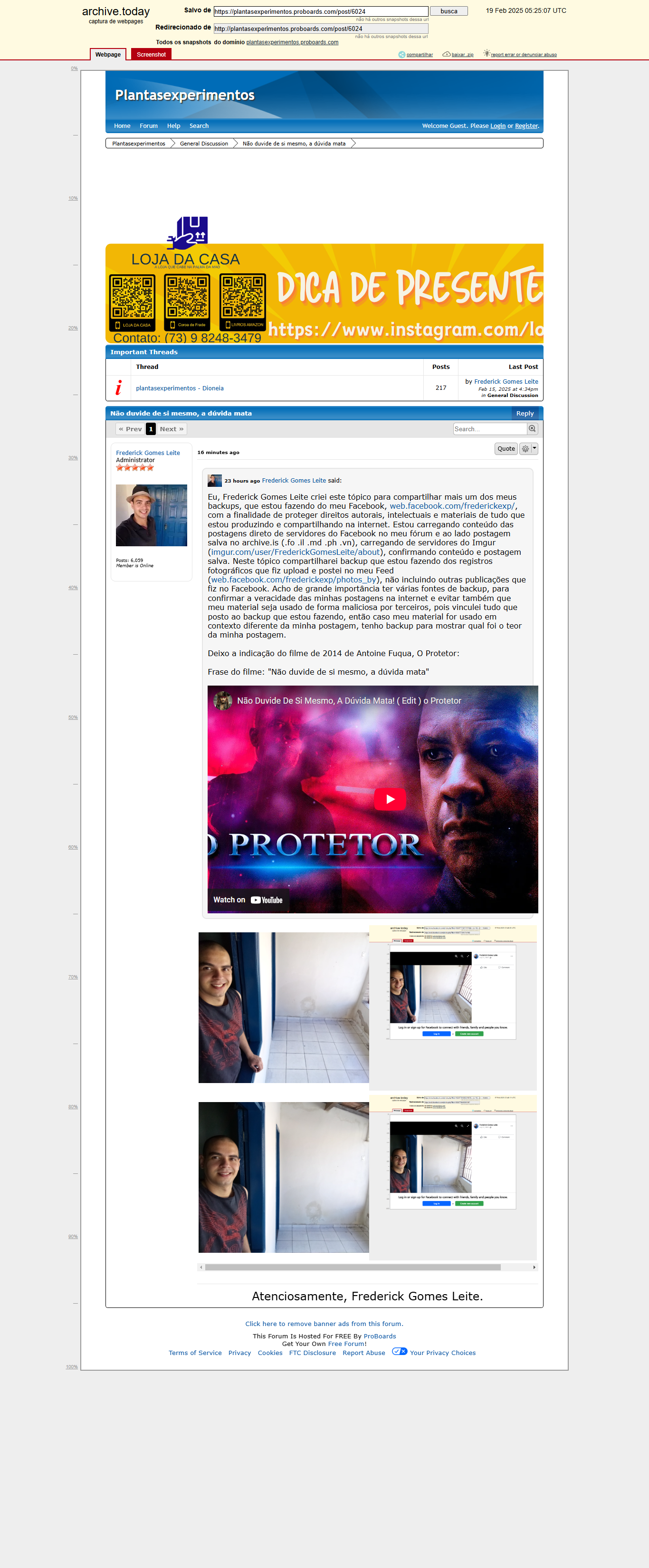Play the YouTube video

tap(390, 799)
